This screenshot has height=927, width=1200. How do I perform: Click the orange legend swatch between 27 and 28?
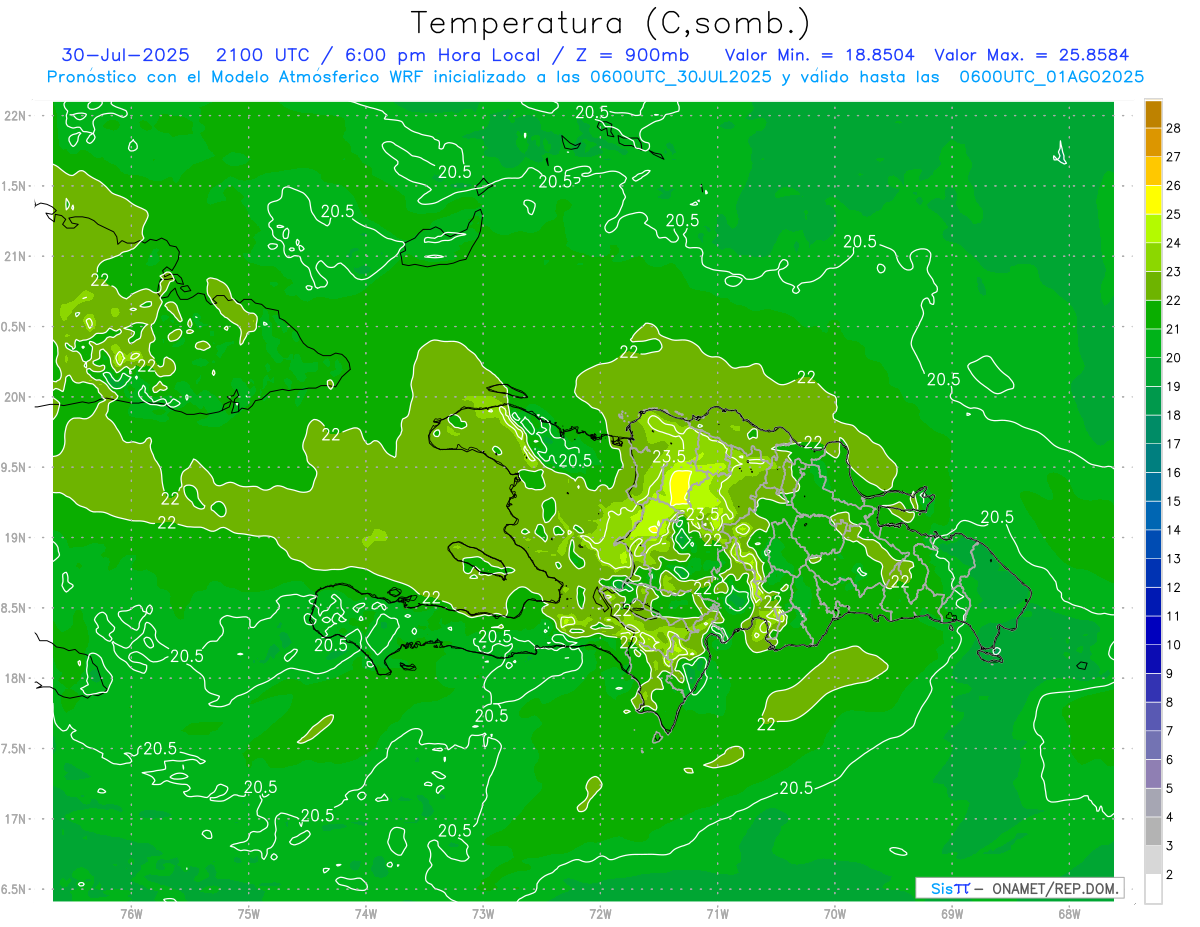click(x=1153, y=142)
